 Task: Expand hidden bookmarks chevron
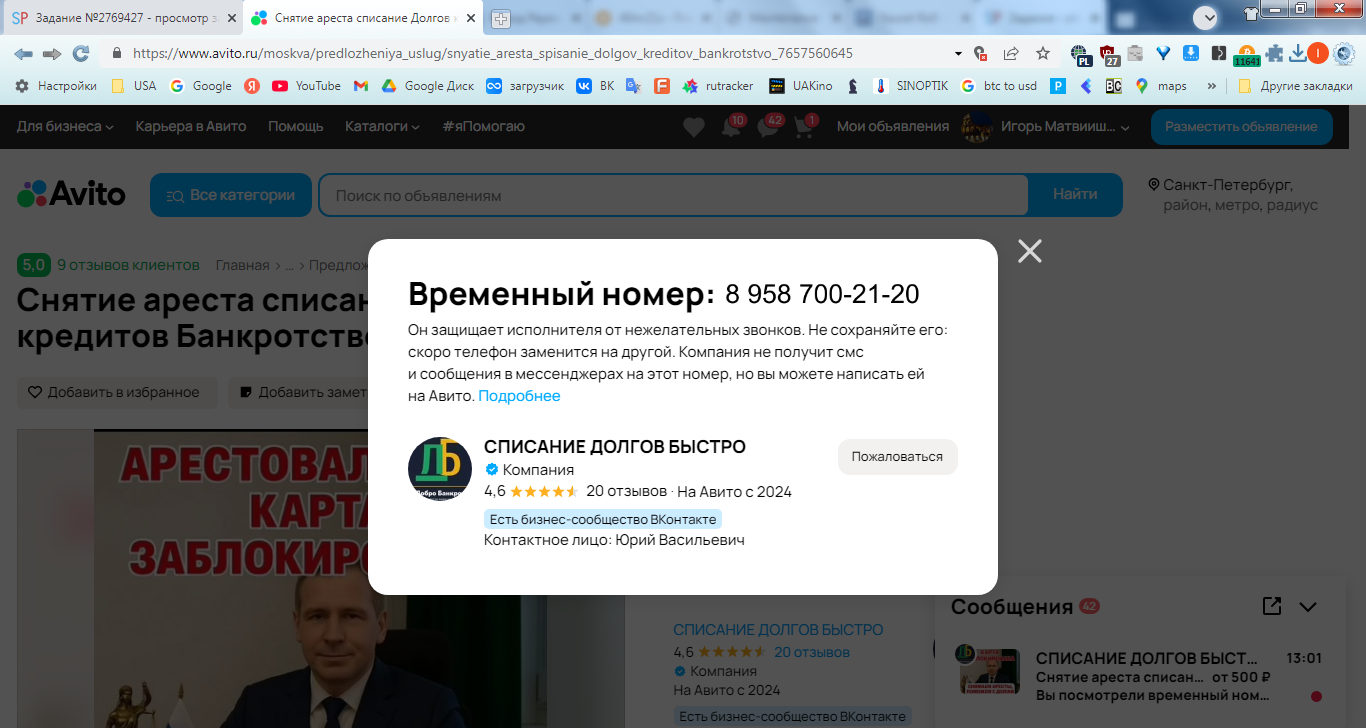pyautogui.click(x=1212, y=86)
